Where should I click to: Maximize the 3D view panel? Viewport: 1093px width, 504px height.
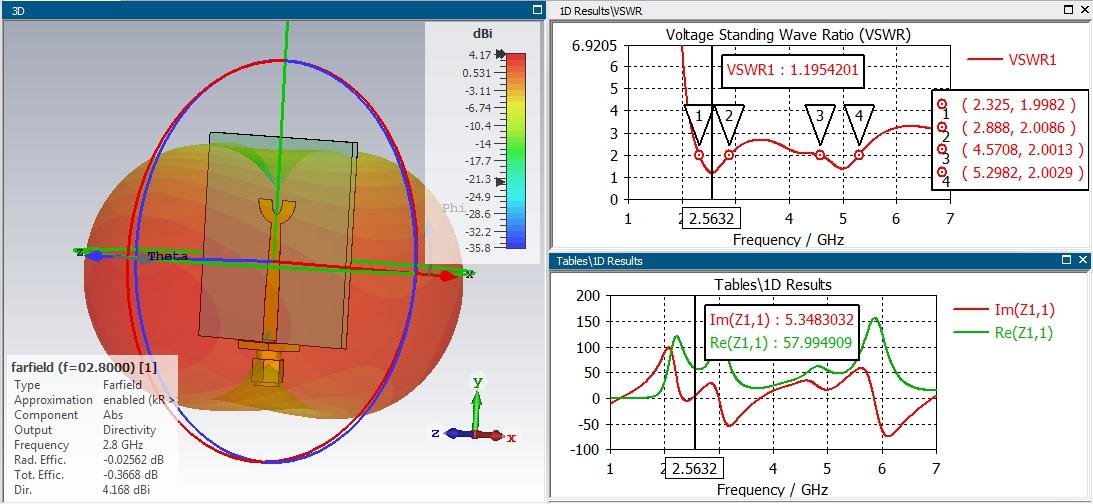537,10
